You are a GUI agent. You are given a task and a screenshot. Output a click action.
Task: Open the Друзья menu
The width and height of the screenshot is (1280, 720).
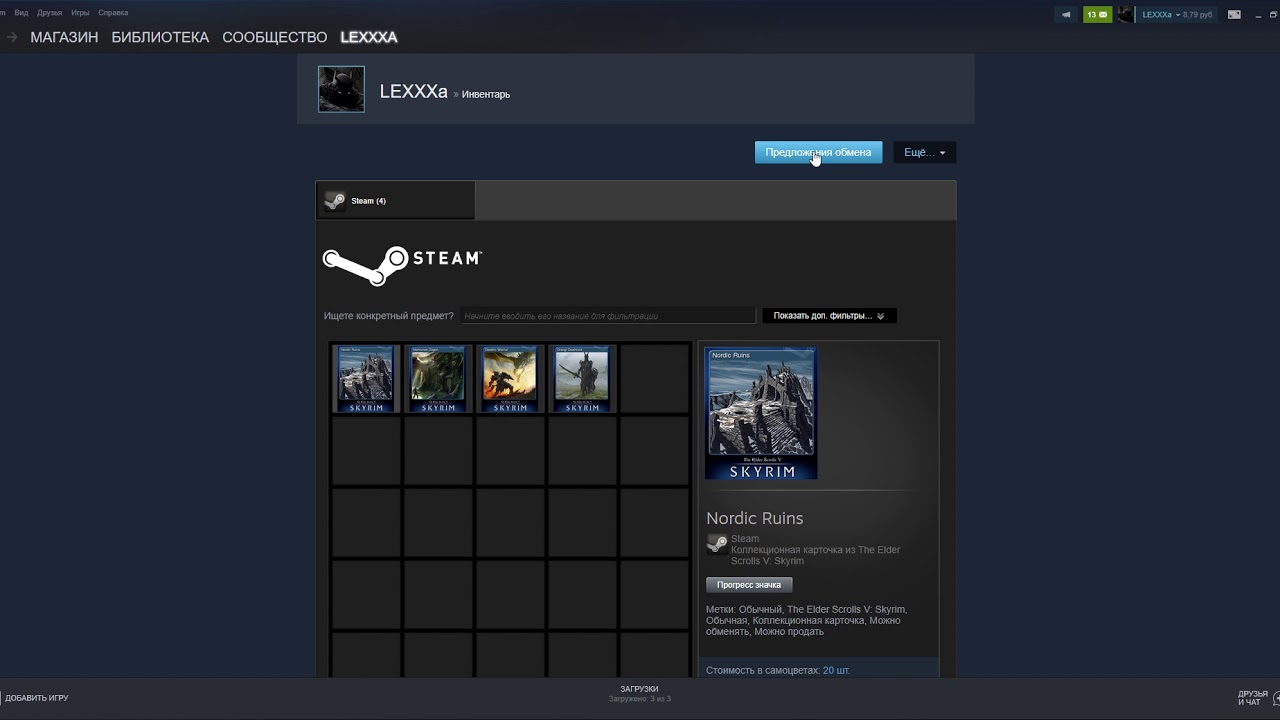[49, 13]
